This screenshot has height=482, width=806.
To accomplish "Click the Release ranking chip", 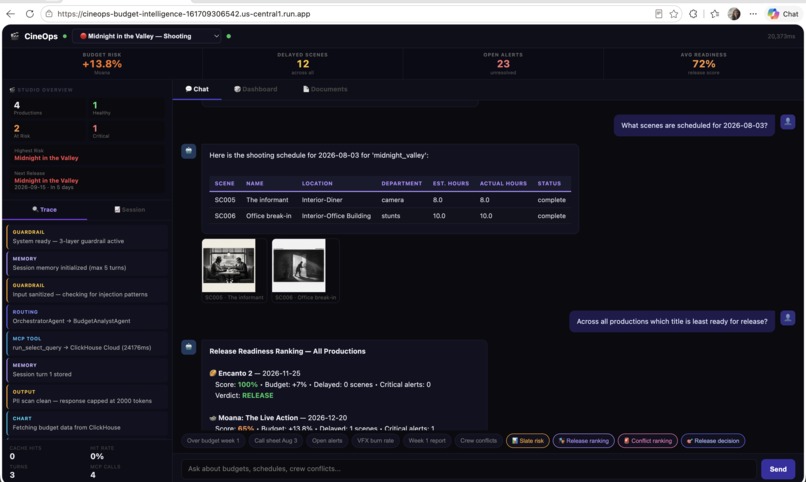I will 583,440.
